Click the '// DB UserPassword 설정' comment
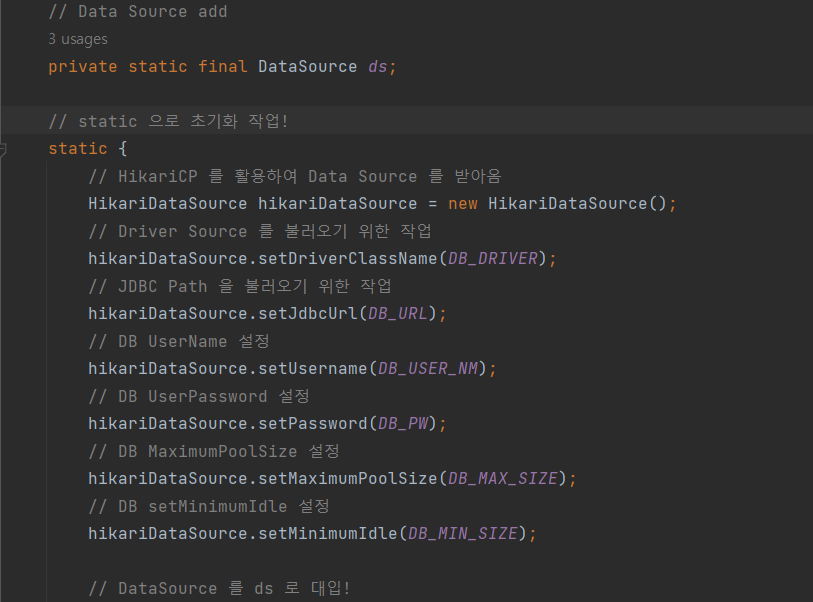The height and width of the screenshot is (602, 813). point(199,396)
